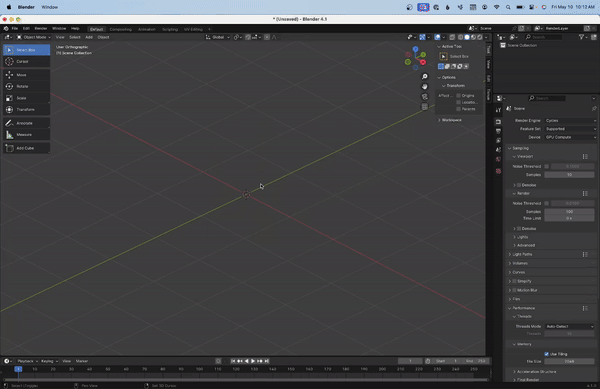This screenshot has width=600, height=389.
Task: Enable the Motion Blur checkbox
Action: 514,290
